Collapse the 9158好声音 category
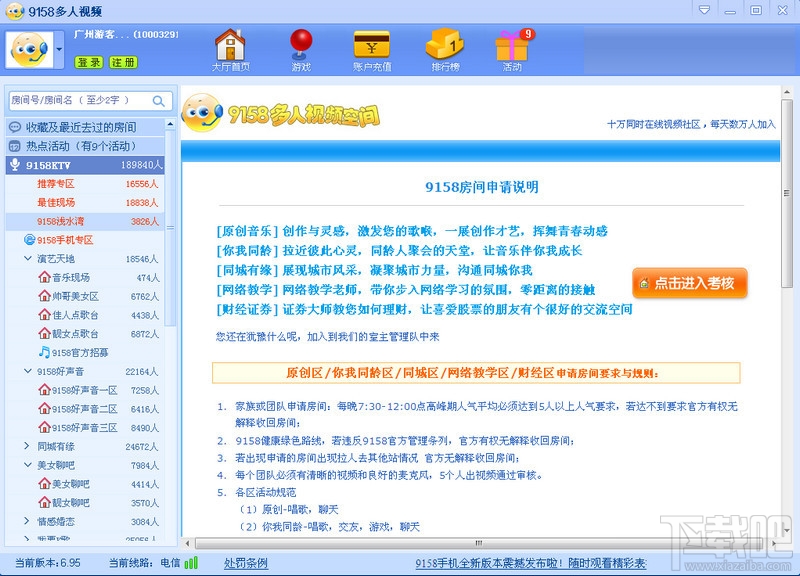This screenshot has height=576, width=800. (28, 371)
